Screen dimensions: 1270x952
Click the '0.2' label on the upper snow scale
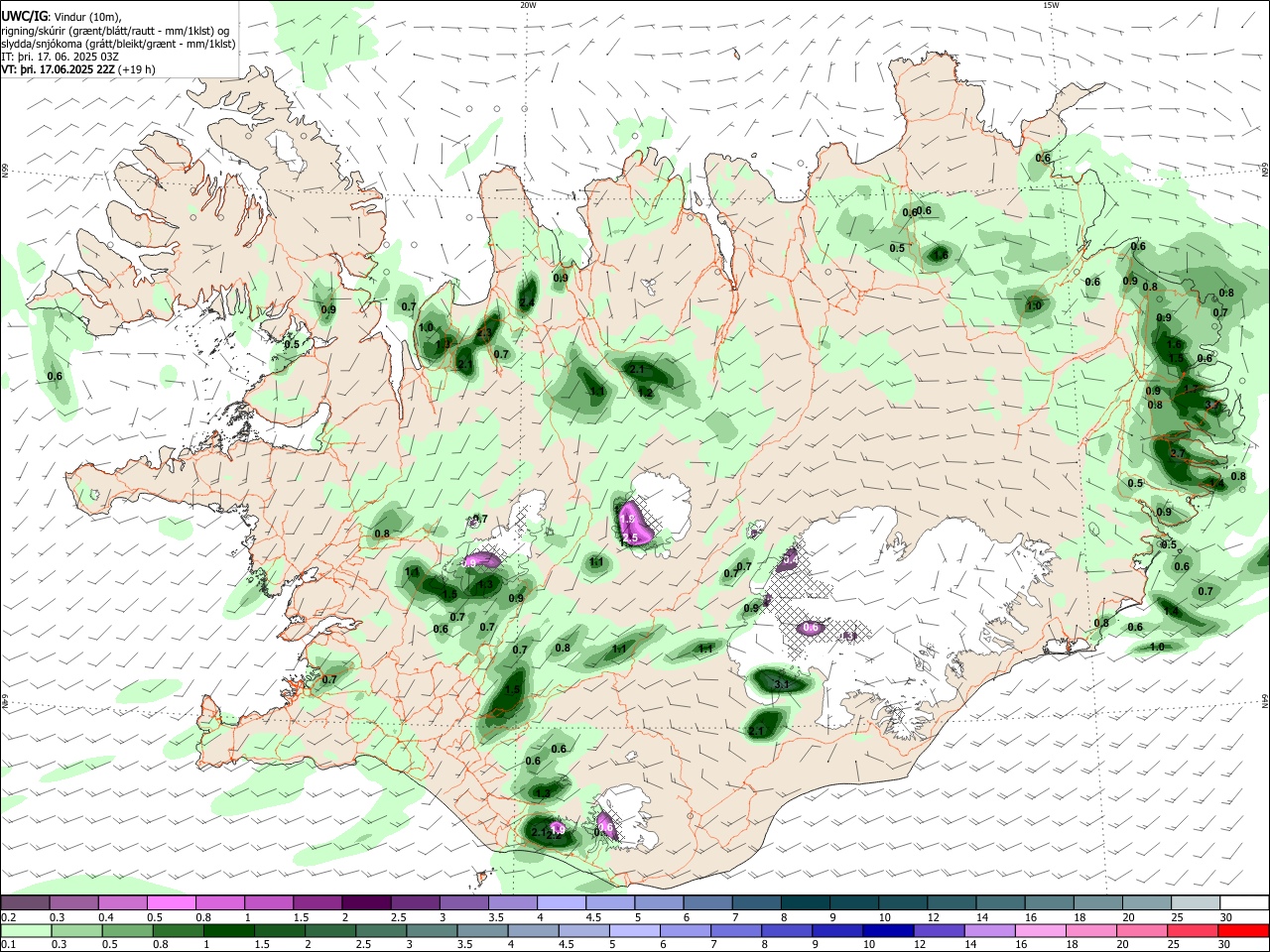pyautogui.click(x=9, y=917)
